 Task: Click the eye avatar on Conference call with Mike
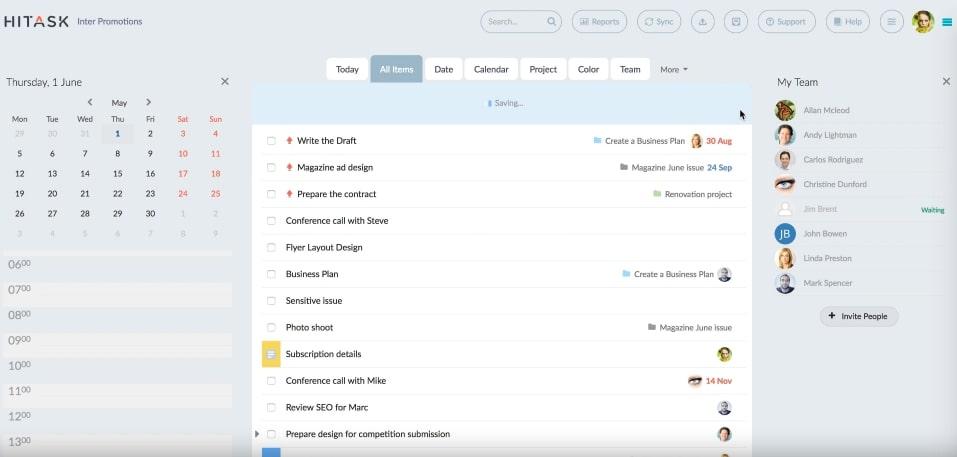(695, 381)
